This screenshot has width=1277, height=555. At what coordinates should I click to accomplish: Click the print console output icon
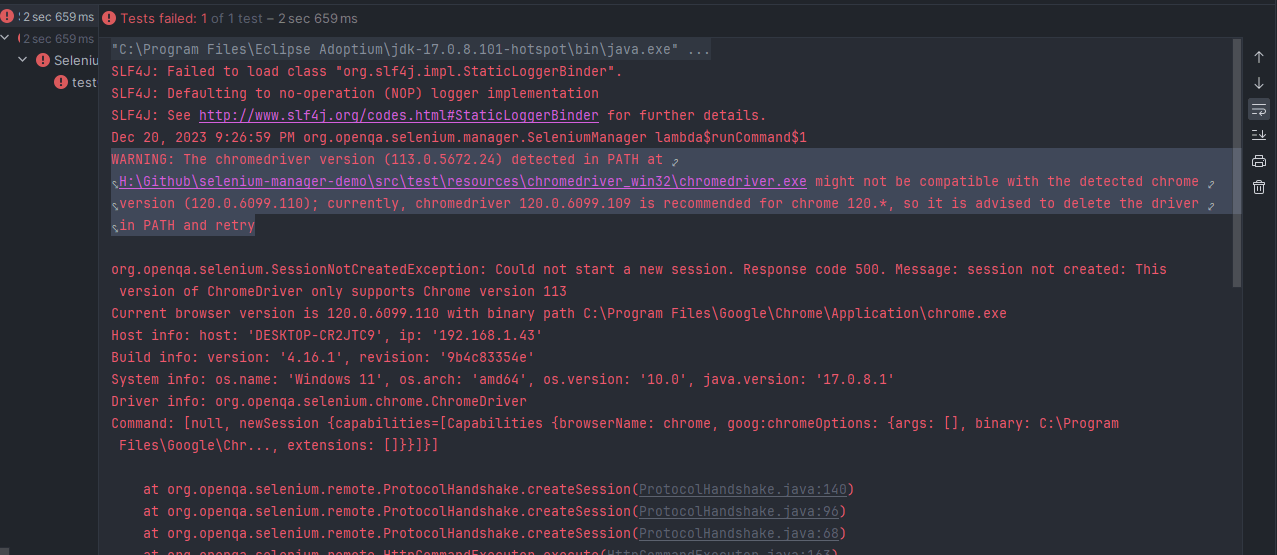[x=1259, y=161]
